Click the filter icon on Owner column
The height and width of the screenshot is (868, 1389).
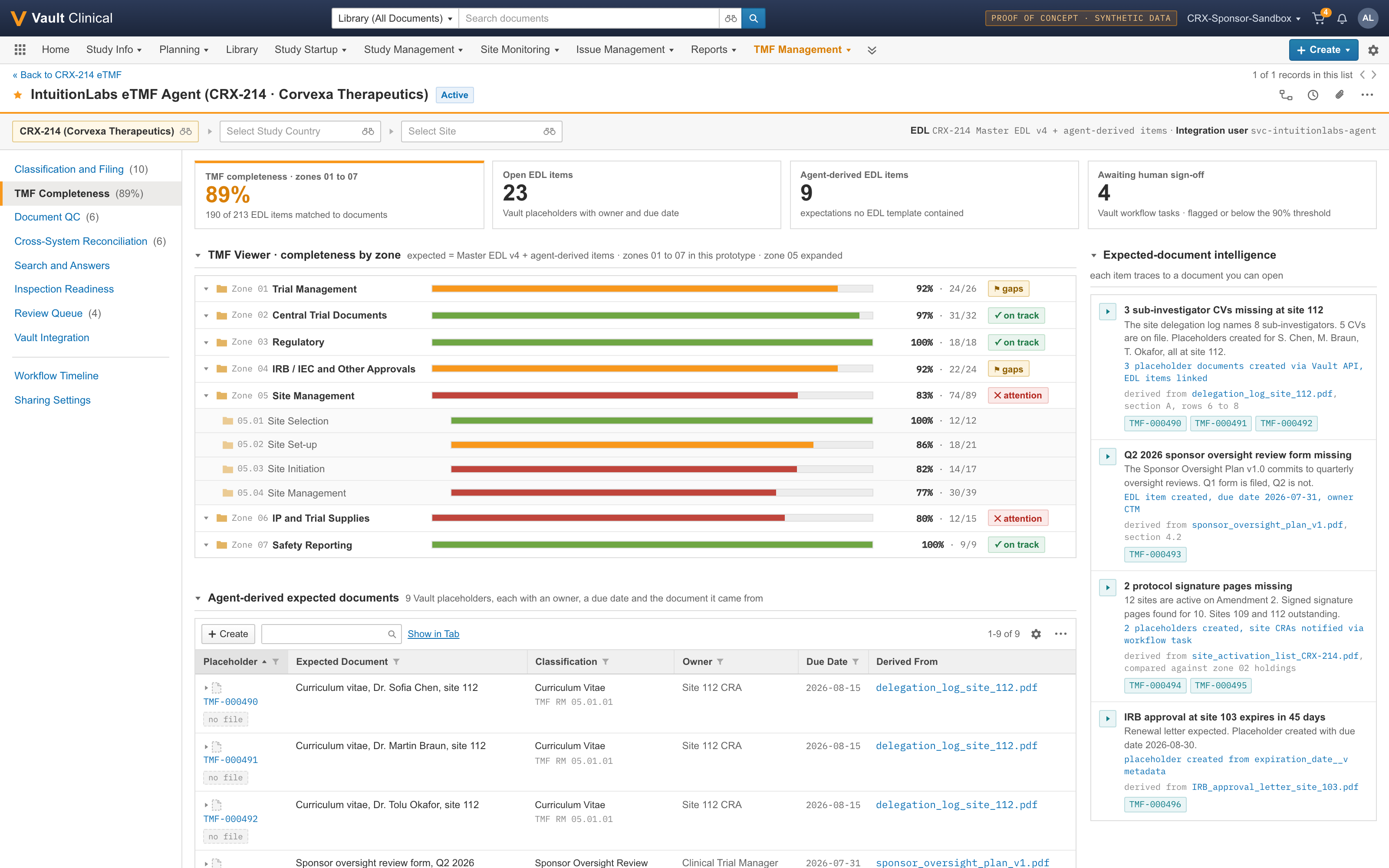pyautogui.click(x=721, y=662)
